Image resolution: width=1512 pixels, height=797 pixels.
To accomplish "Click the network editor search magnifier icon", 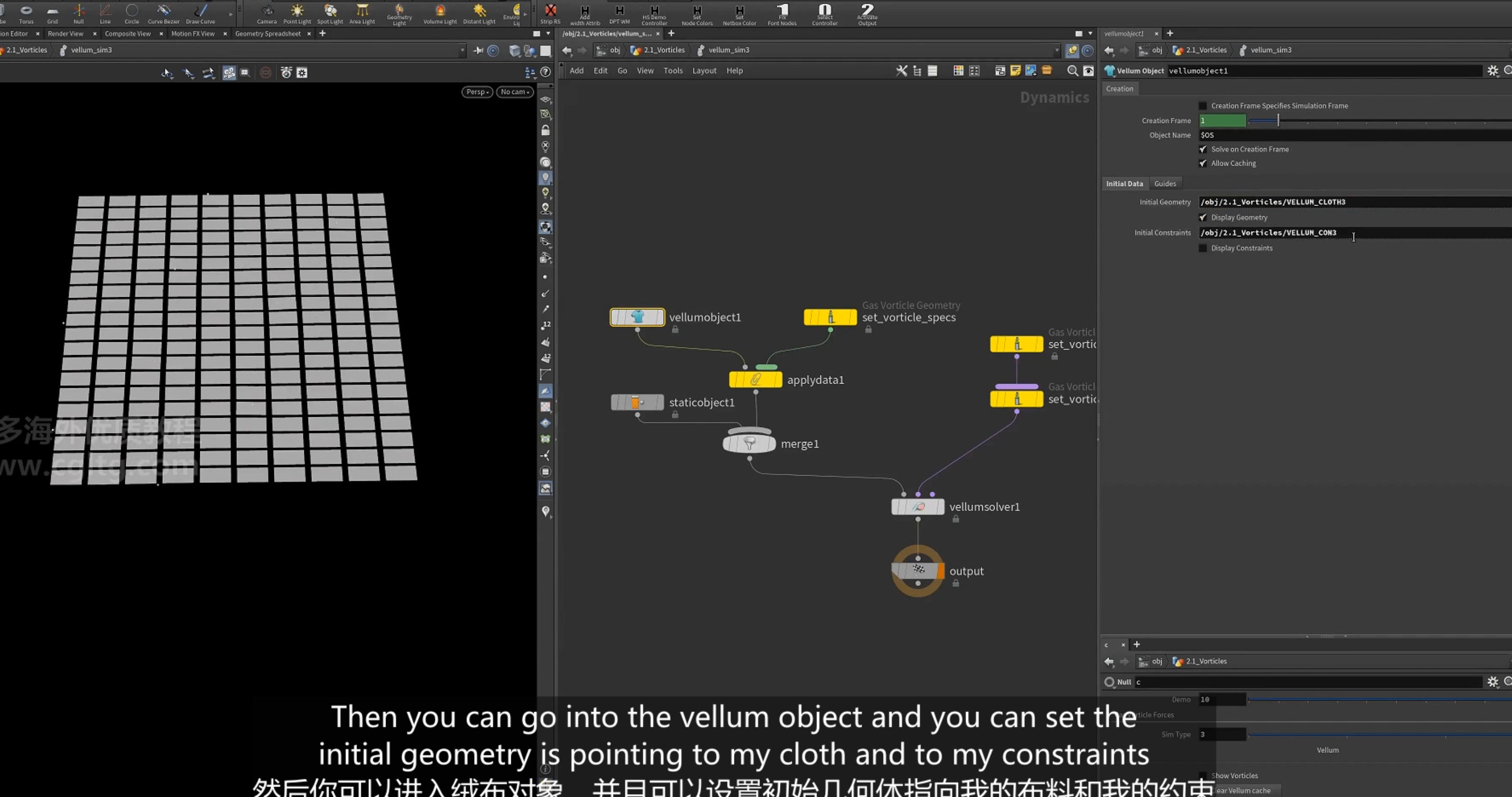I will point(1072,71).
